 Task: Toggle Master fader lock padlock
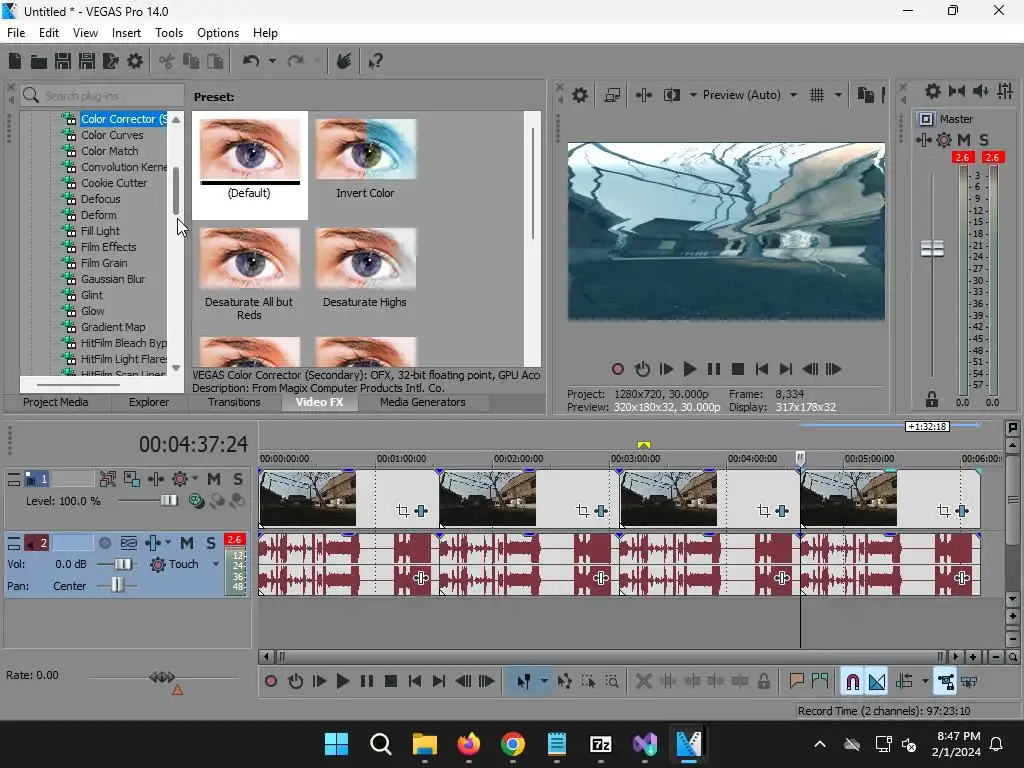point(932,399)
